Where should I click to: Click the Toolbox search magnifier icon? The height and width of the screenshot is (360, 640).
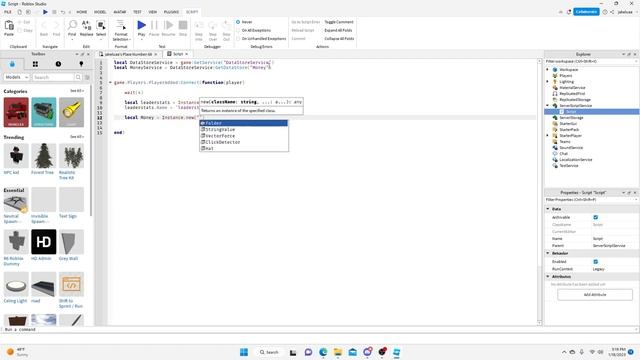click(78, 77)
